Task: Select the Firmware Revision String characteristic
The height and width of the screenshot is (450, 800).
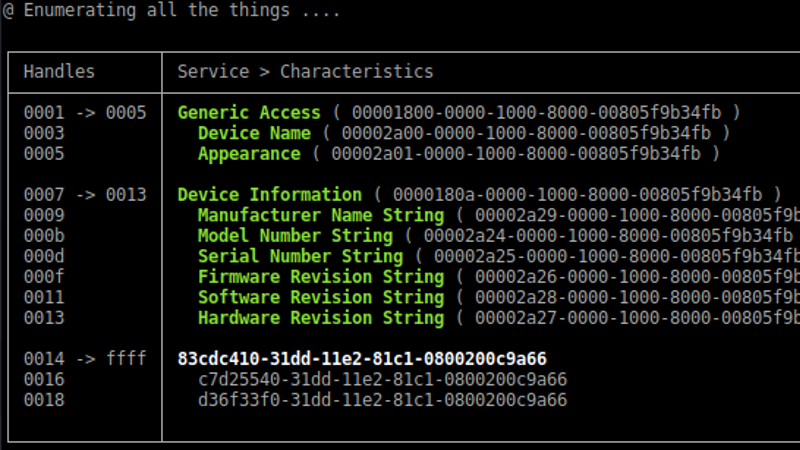Action: point(320,277)
